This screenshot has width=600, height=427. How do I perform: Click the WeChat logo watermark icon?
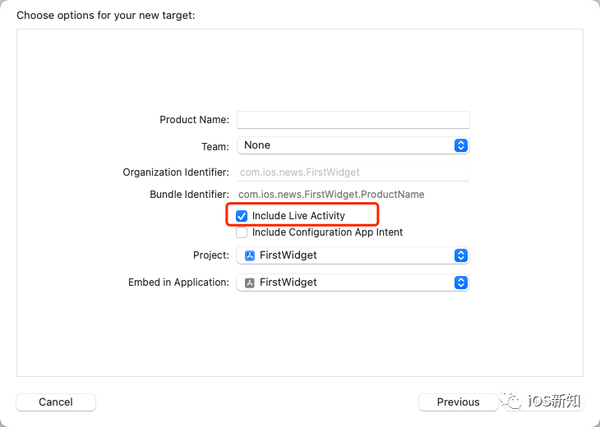(512, 401)
